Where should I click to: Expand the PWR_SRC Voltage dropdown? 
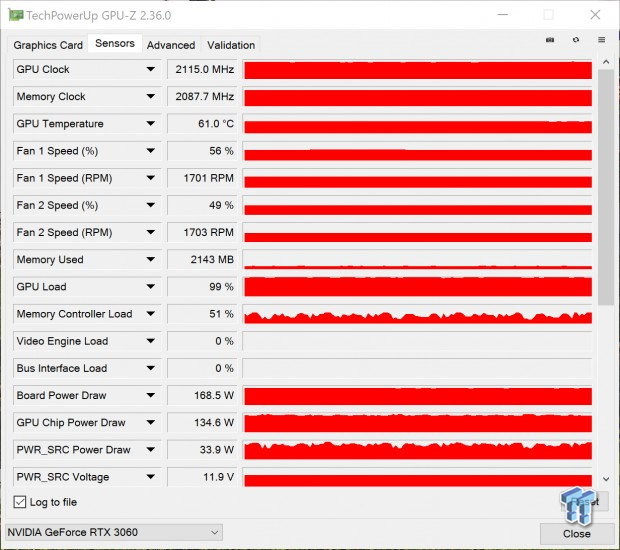pyautogui.click(x=150, y=477)
